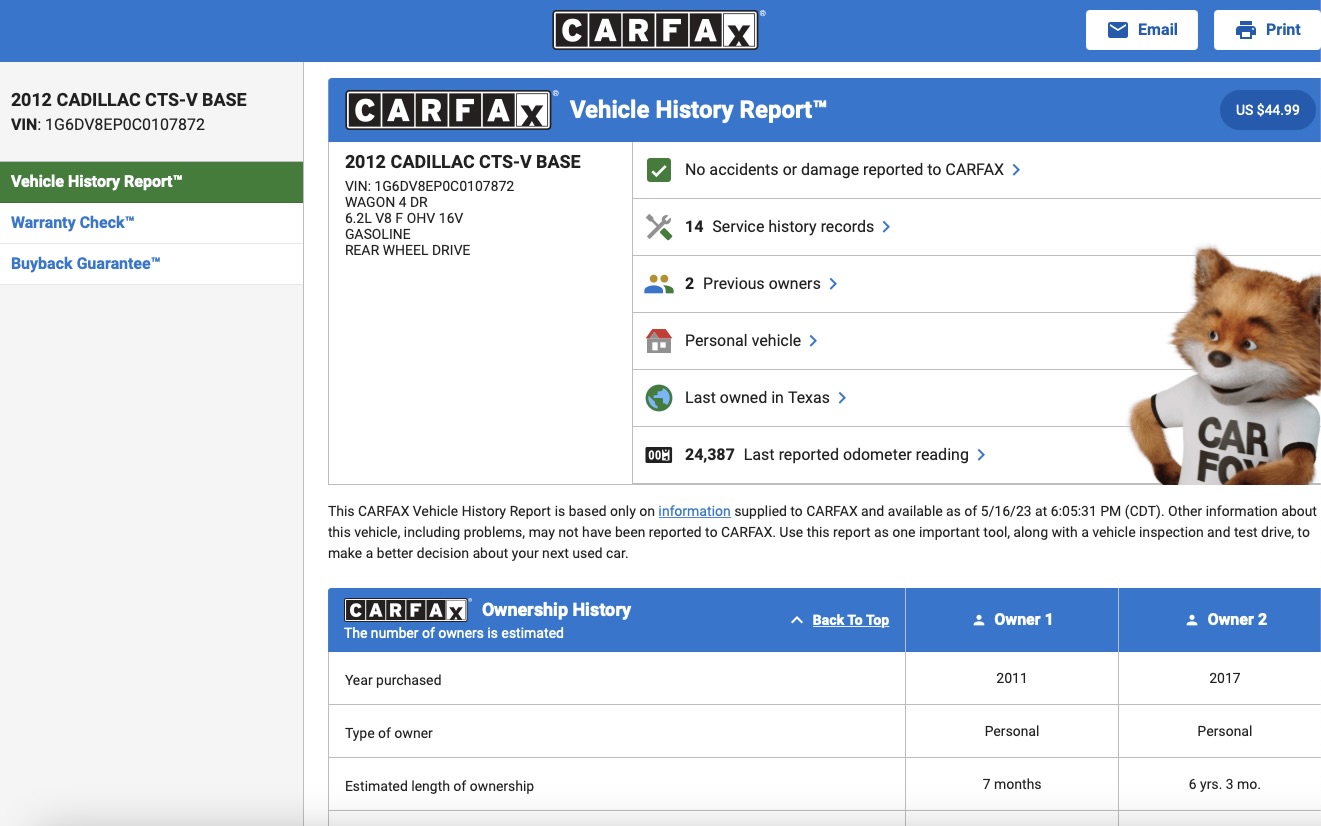This screenshot has height=826, width=1321.
Task: Click the CARFAX logo in top header
Action: 656,31
